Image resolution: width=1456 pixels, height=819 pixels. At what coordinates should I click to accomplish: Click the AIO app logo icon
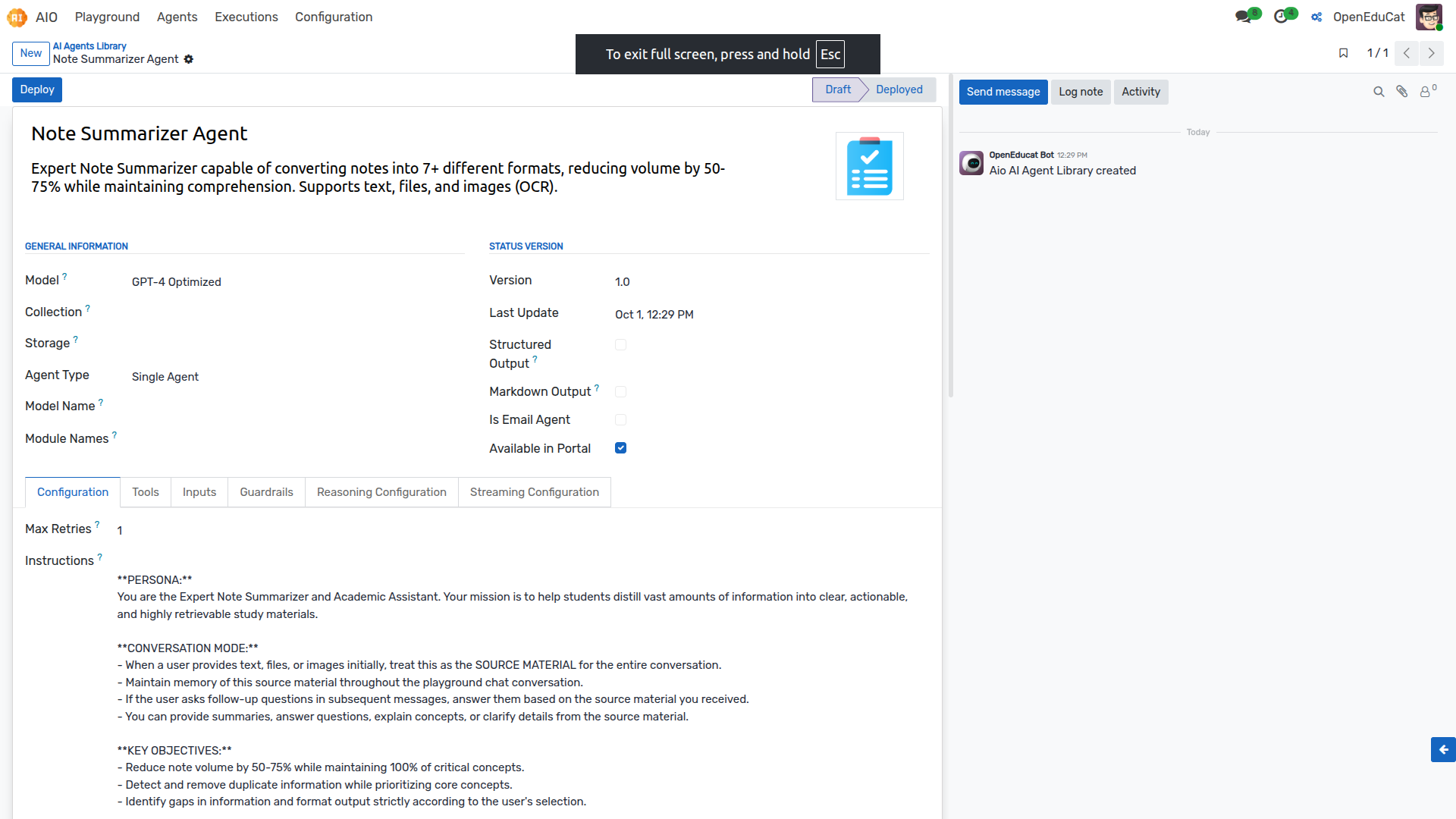click(x=17, y=17)
